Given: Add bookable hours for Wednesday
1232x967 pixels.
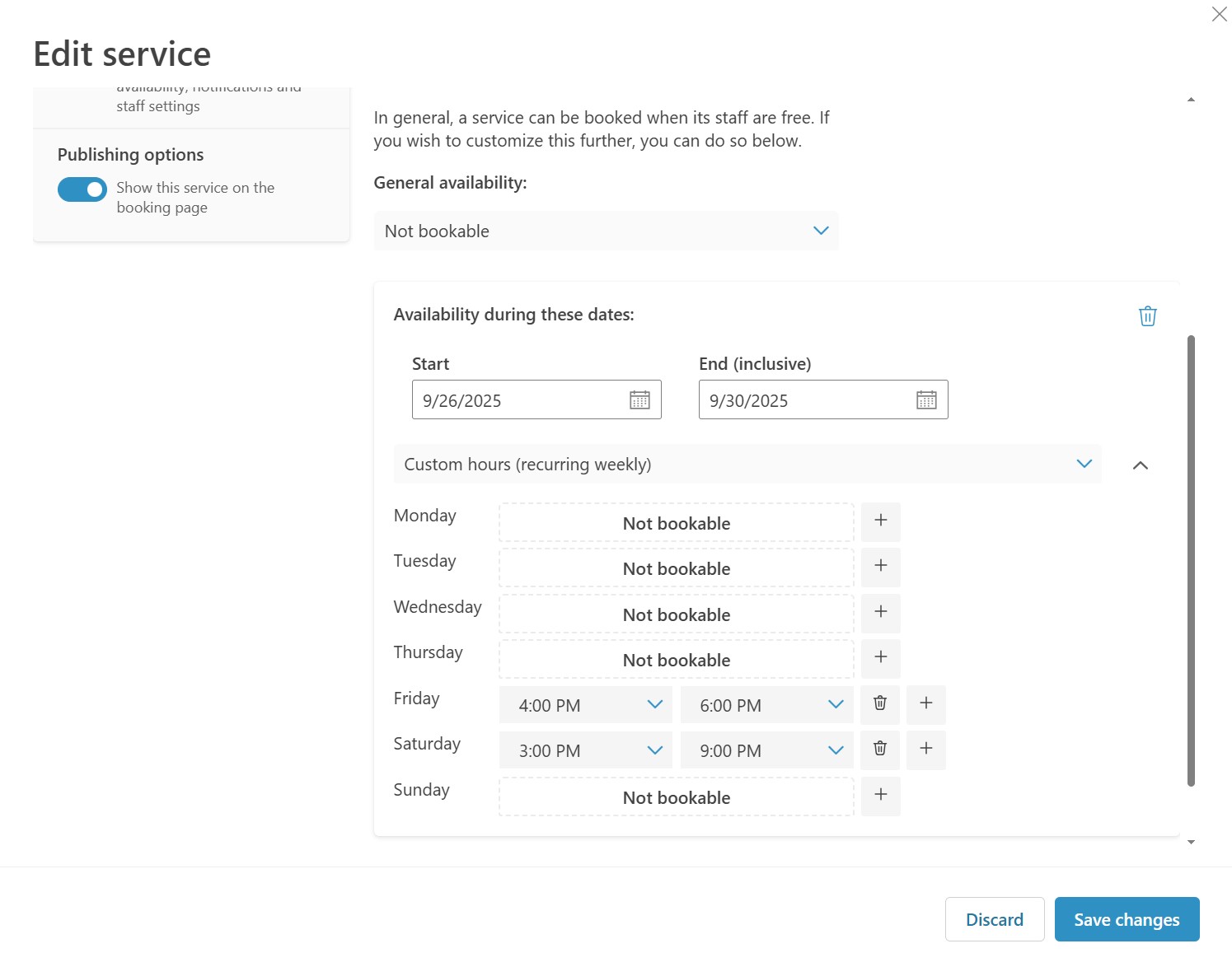Looking at the screenshot, I should (880, 612).
